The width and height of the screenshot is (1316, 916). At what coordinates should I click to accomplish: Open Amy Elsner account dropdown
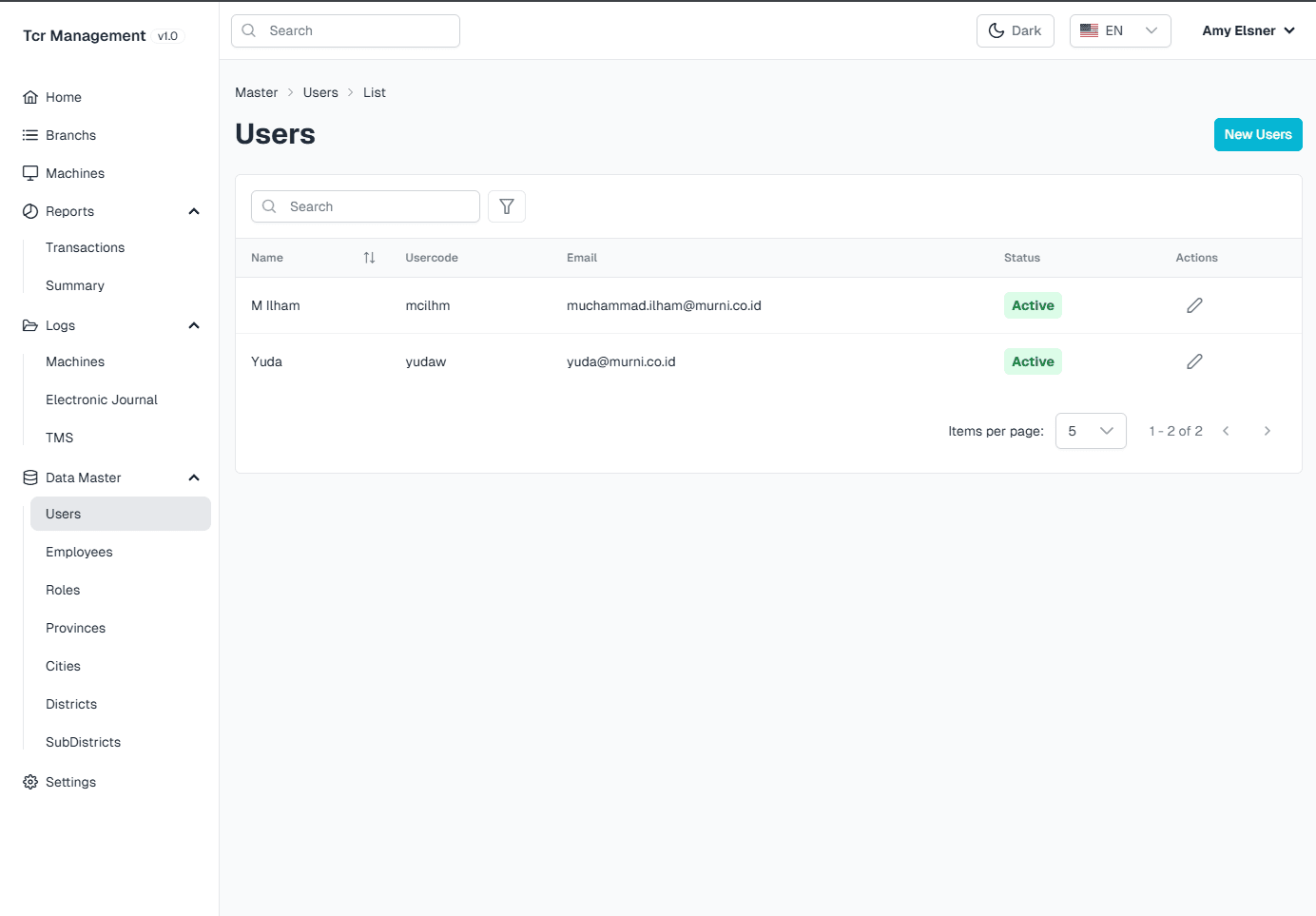(1248, 30)
